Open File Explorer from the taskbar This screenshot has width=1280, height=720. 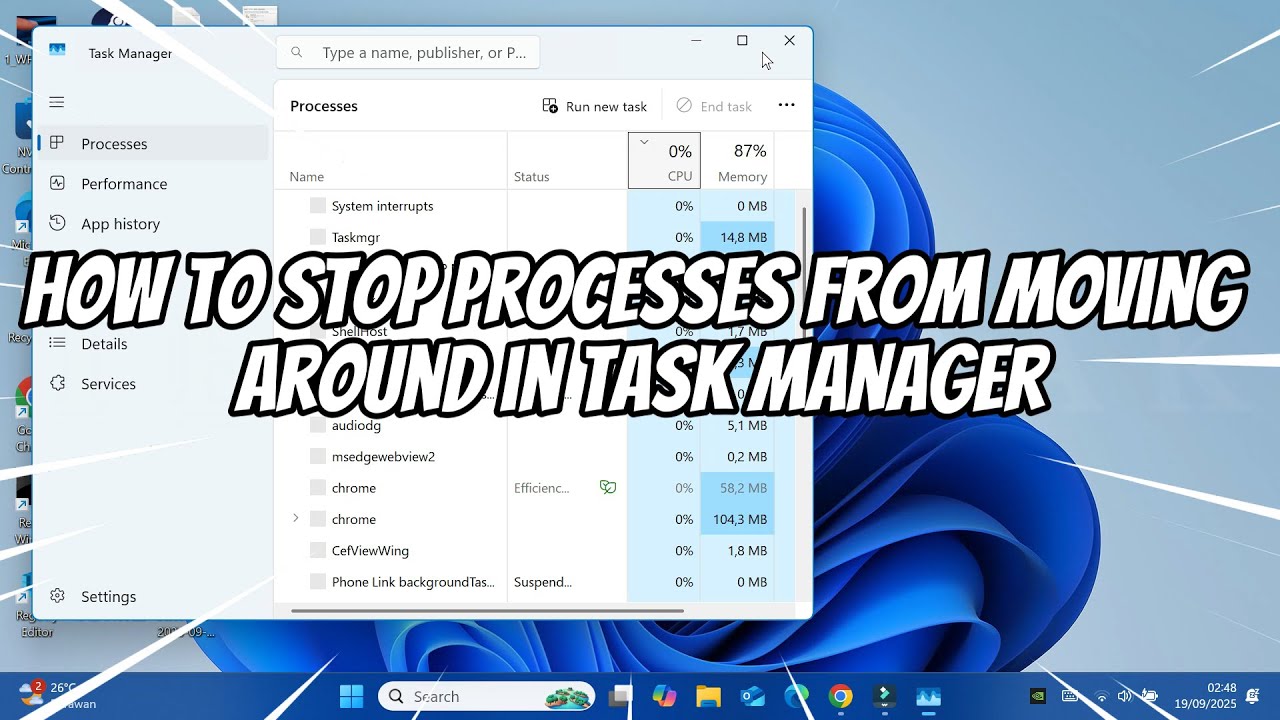pyautogui.click(x=708, y=696)
